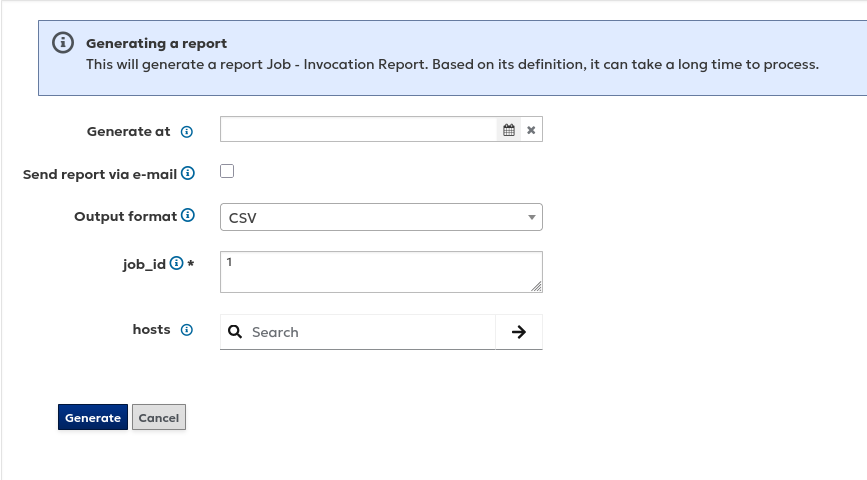Click the hosts Search input field
The image size is (867, 480).
[370, 332]
